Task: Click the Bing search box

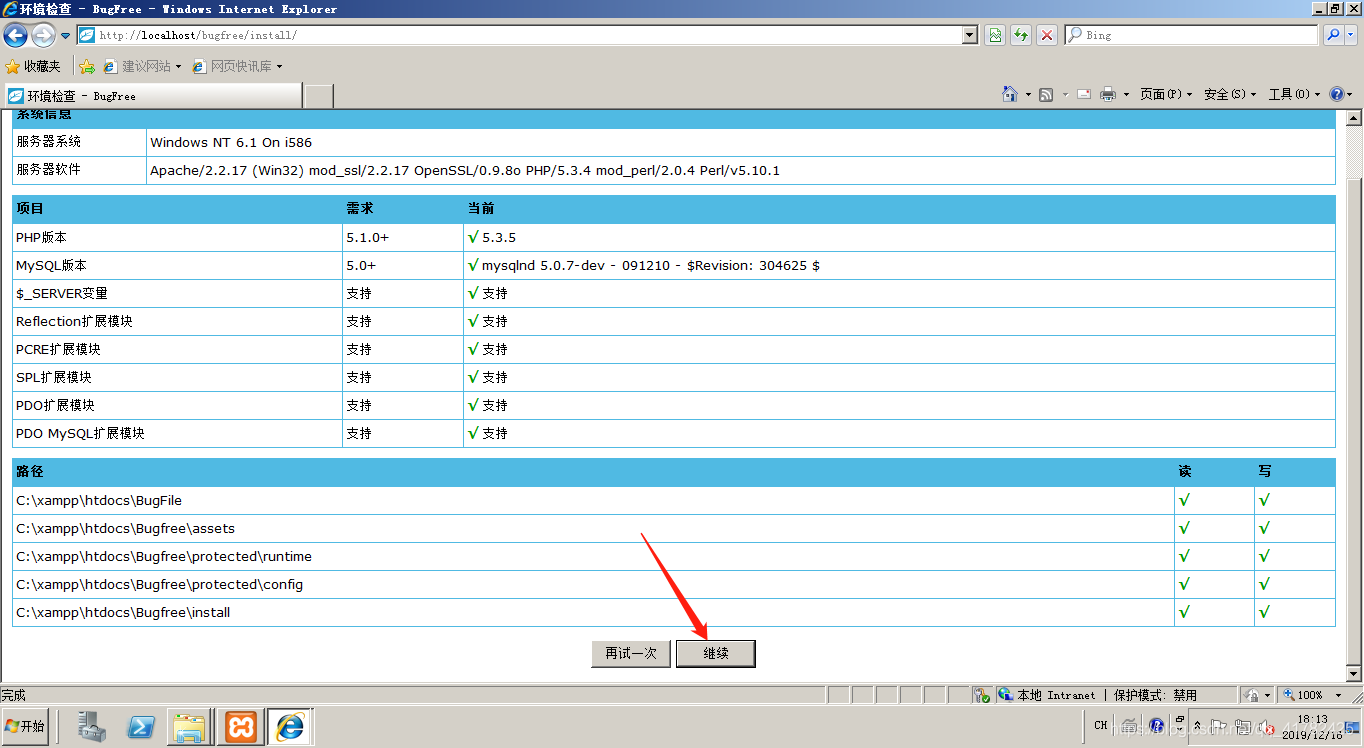Action: pyautogui.click(x=1192, y=35)
